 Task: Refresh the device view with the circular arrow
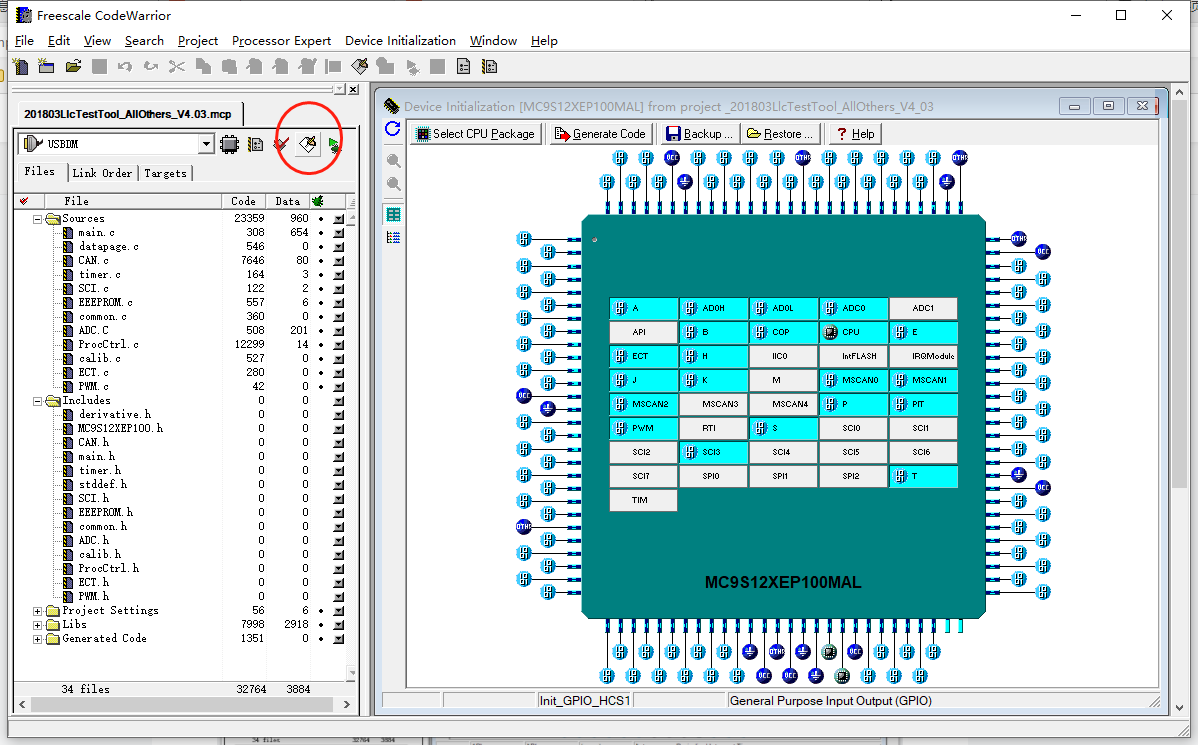pos(393,129)
